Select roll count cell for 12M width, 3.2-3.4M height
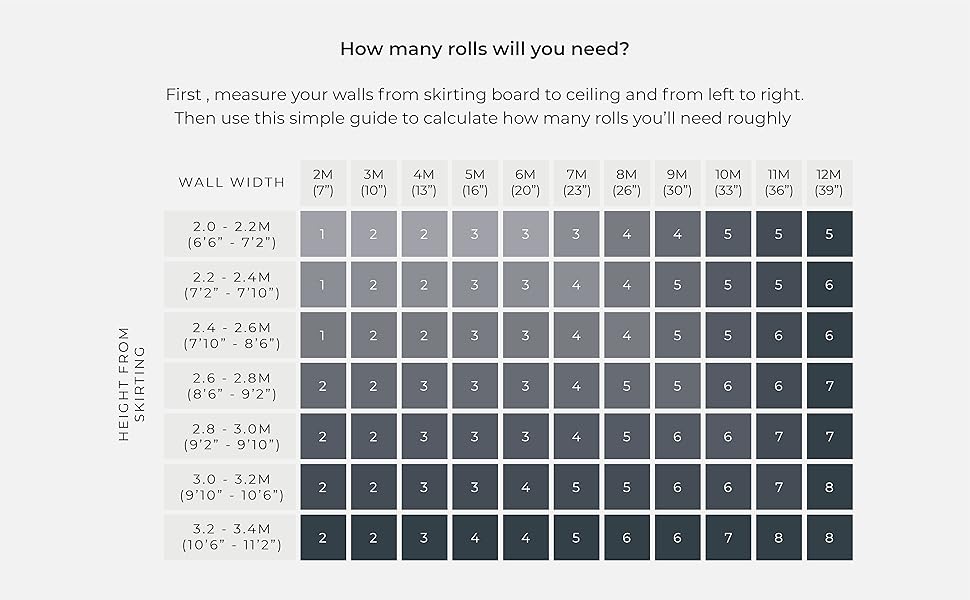 829,537
